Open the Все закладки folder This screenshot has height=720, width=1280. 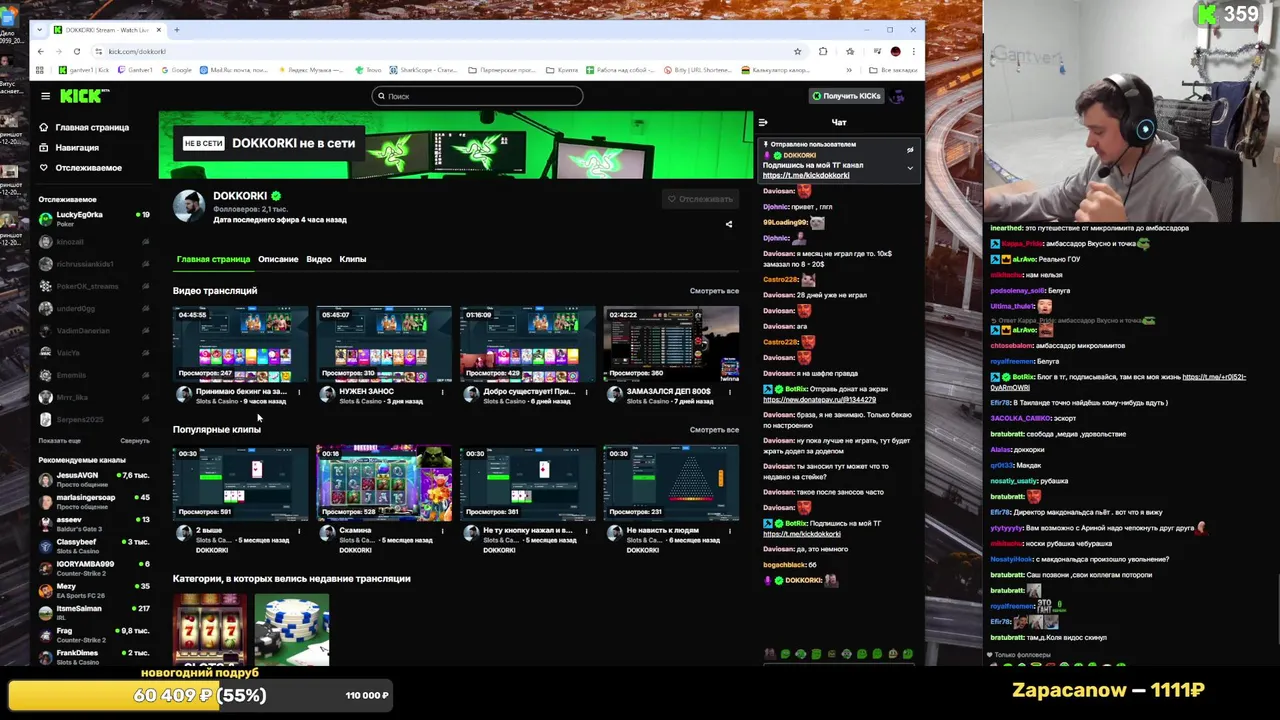coord(892,70)
